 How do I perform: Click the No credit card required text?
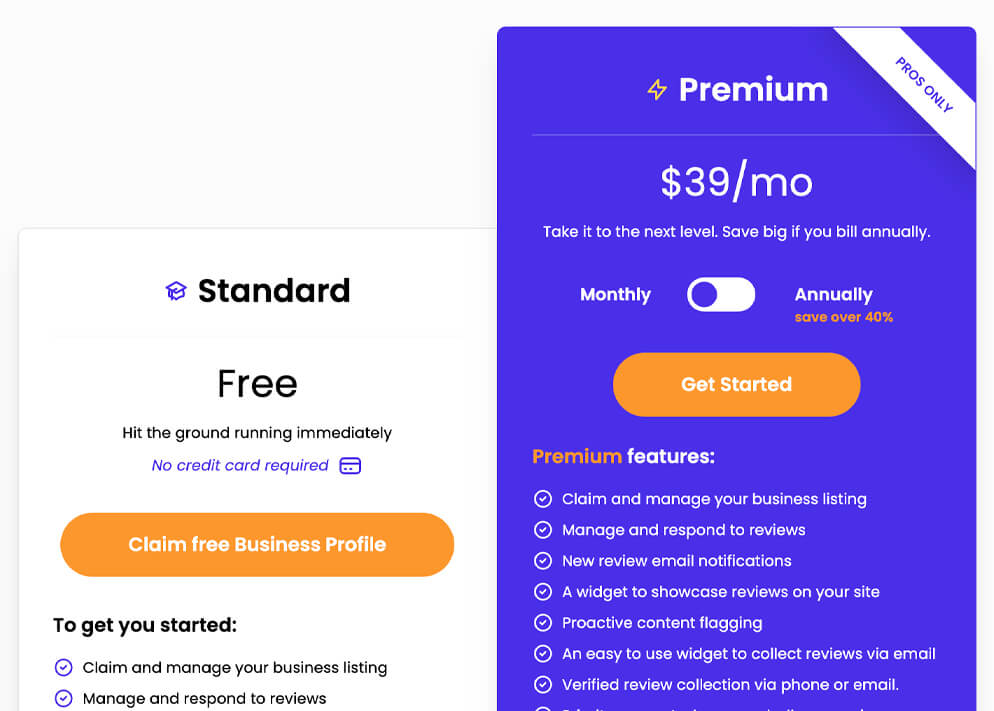(x=240, y=466)
